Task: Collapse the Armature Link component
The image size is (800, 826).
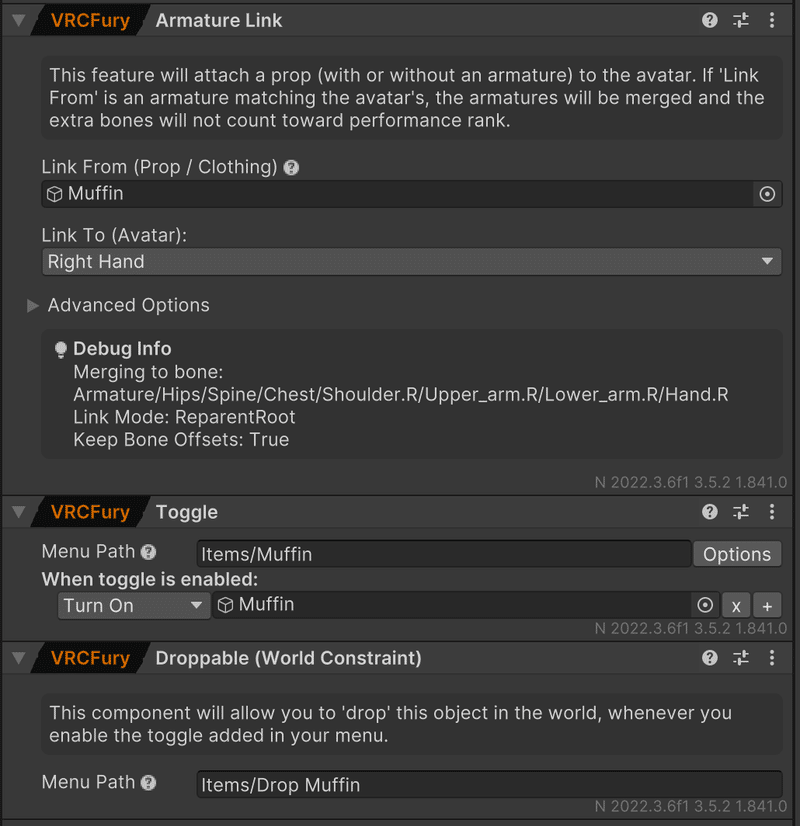Action: click(18, 20)
